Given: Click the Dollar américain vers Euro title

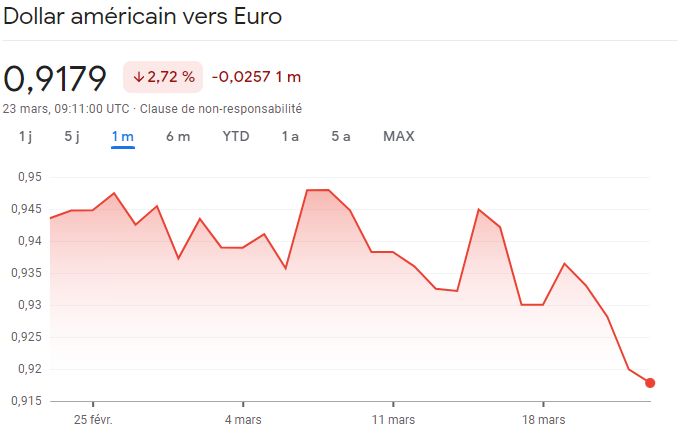Looking at the screenshot, I should click(x=143, y=17).
